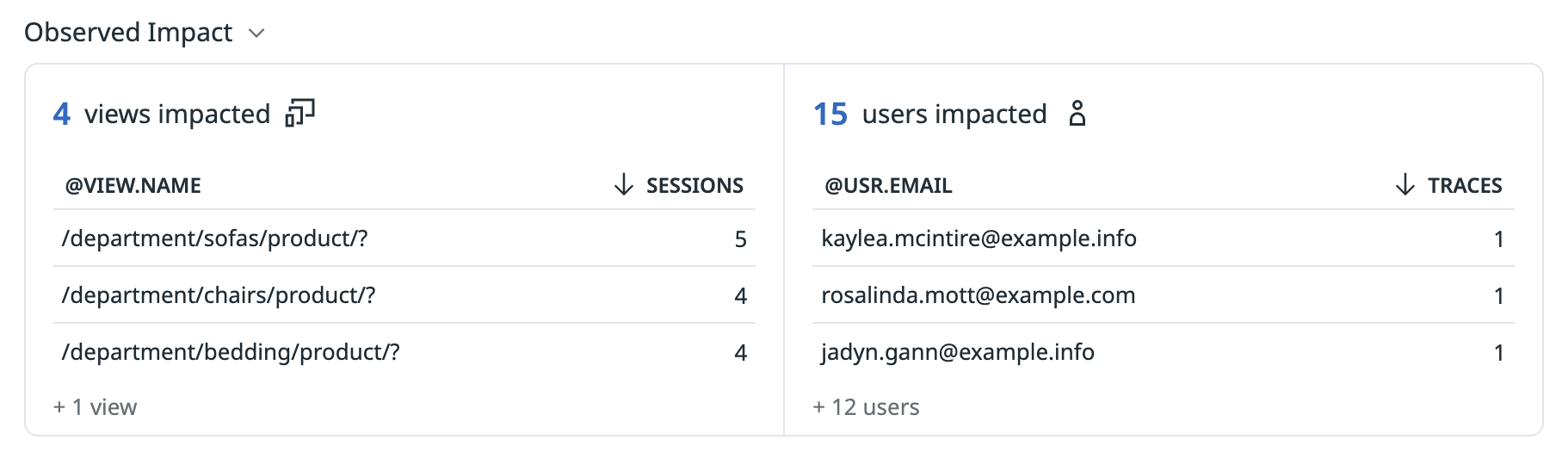1568x458 pixels.
Task: Expand the "+ 1 view" link
Action: (96, 407)
